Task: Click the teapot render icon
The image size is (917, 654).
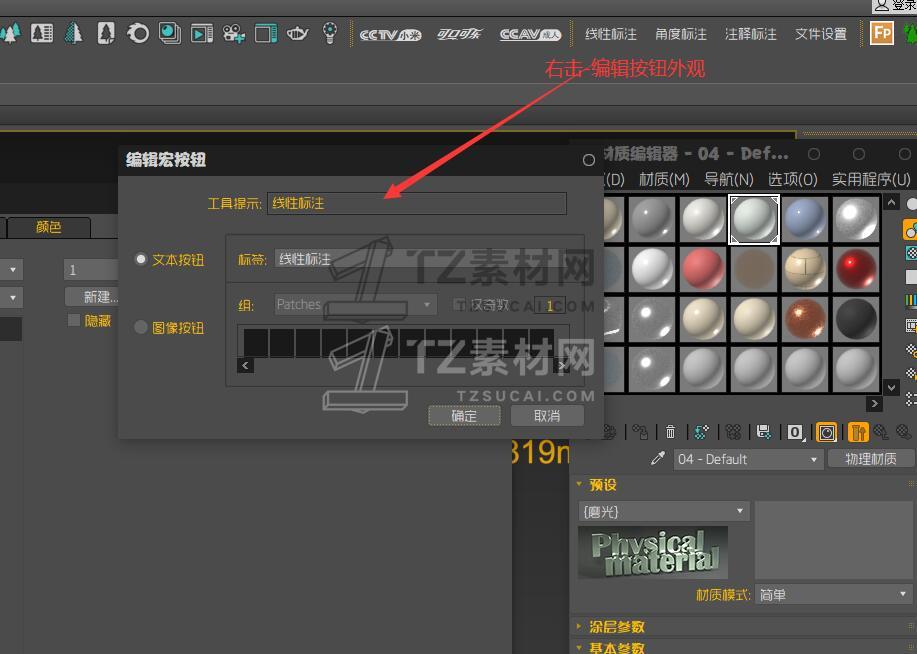Action: 297,33
